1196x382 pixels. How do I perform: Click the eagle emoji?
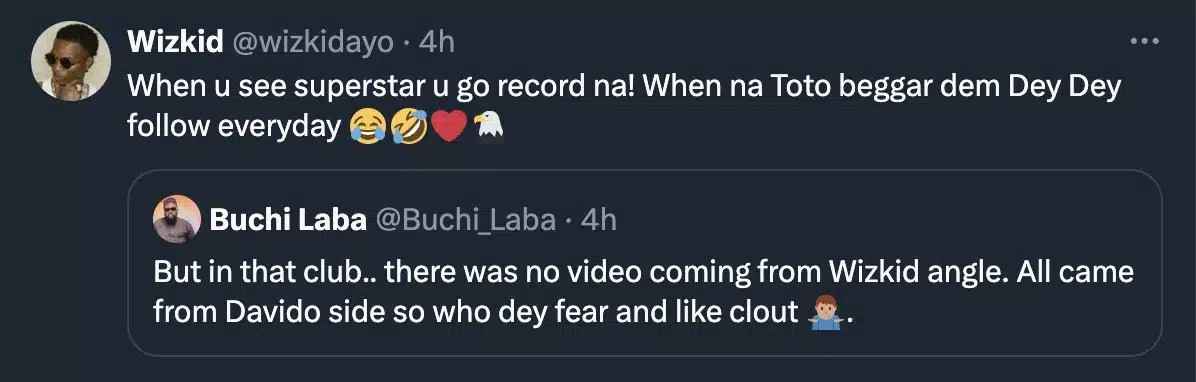pyautogui.click(x=489, y=126)
